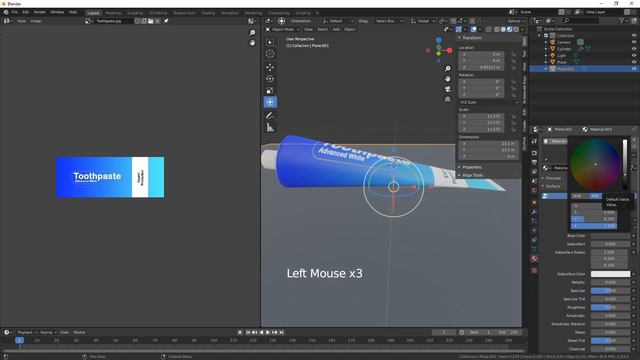Open the XYZ Euler rotation mode dropdown

point(488,102)
